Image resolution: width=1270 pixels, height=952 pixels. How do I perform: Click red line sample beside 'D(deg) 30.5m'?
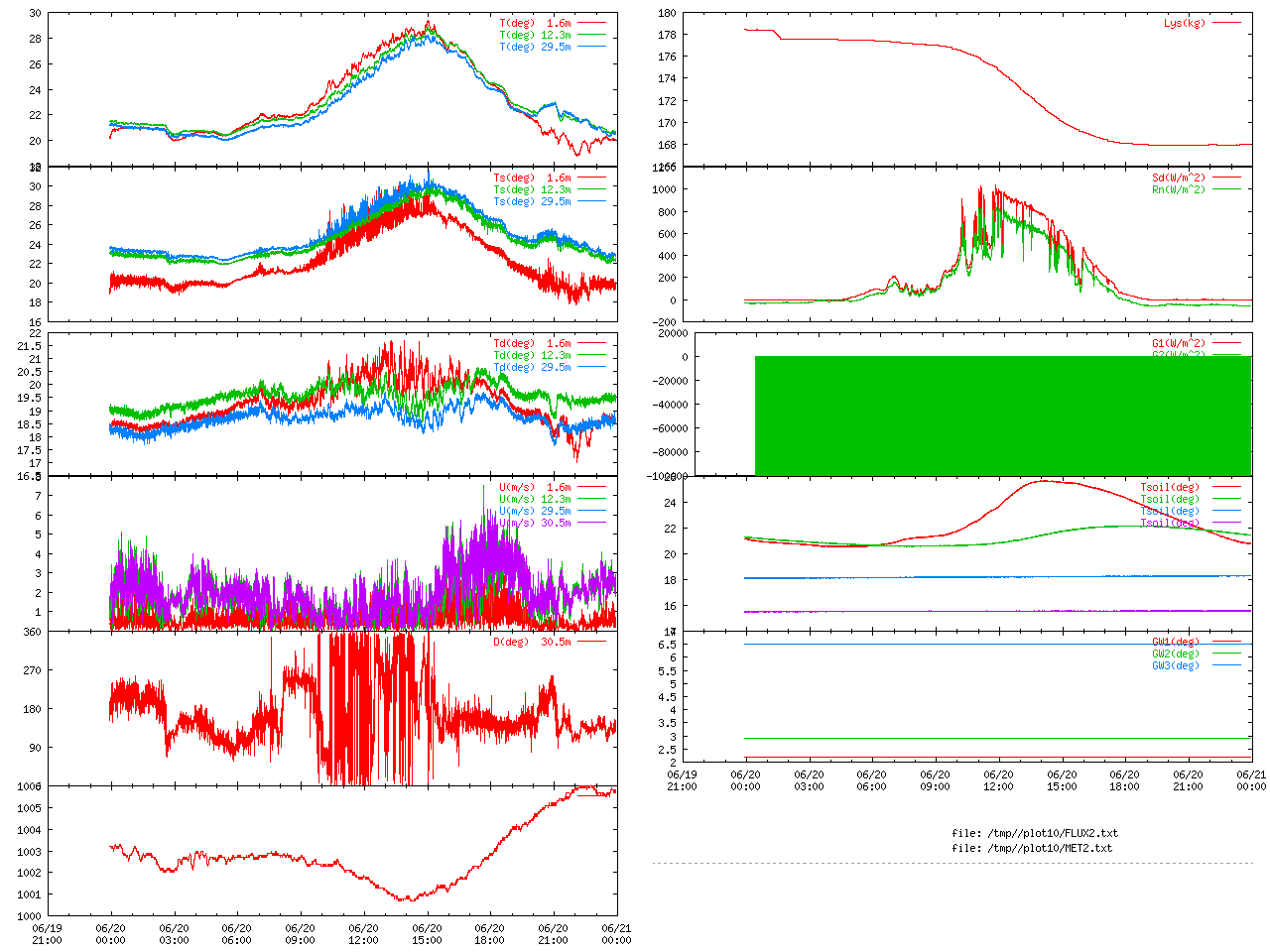pyautogui.click(x=592, y=642)
